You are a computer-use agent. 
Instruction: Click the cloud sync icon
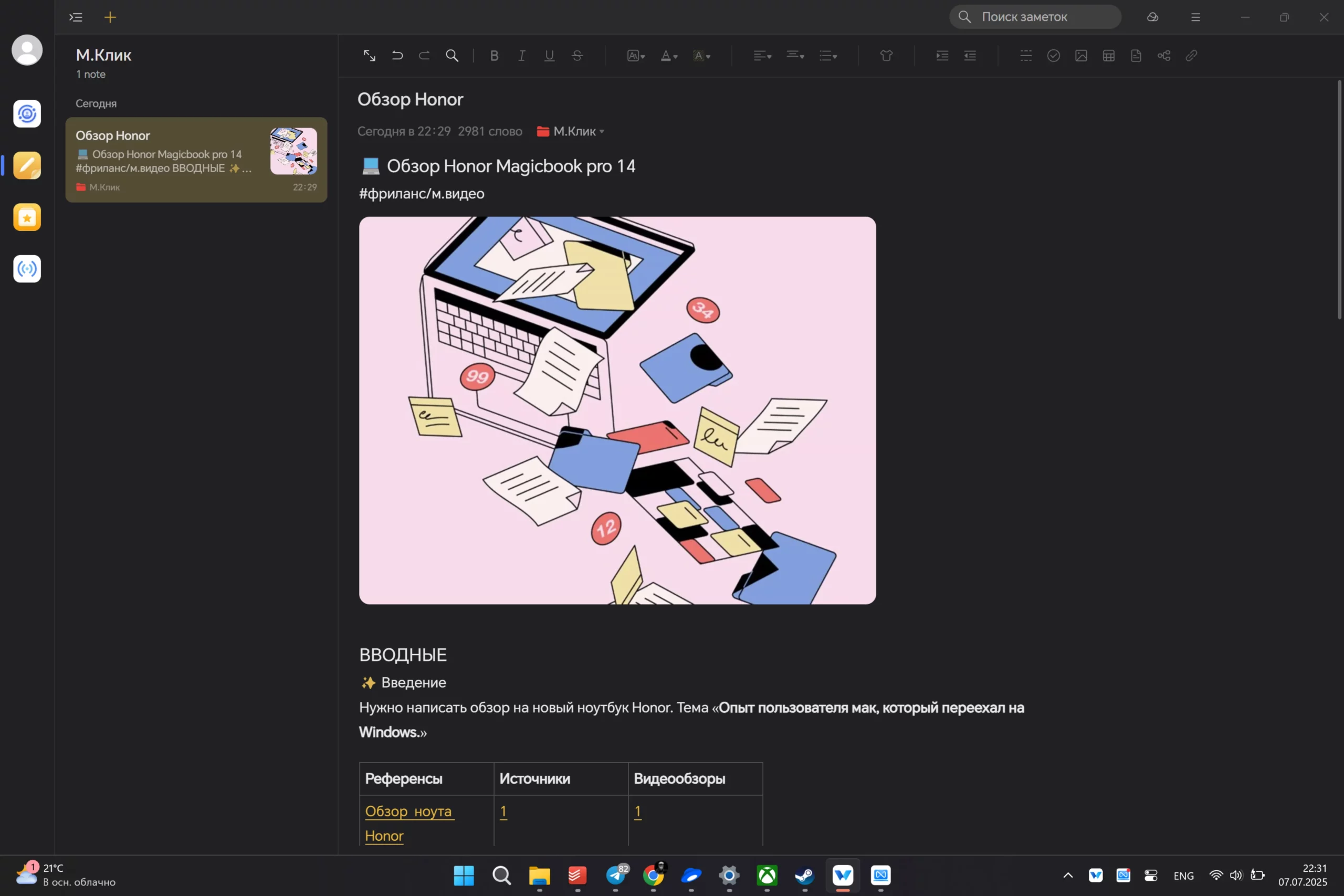[1152, 17]
